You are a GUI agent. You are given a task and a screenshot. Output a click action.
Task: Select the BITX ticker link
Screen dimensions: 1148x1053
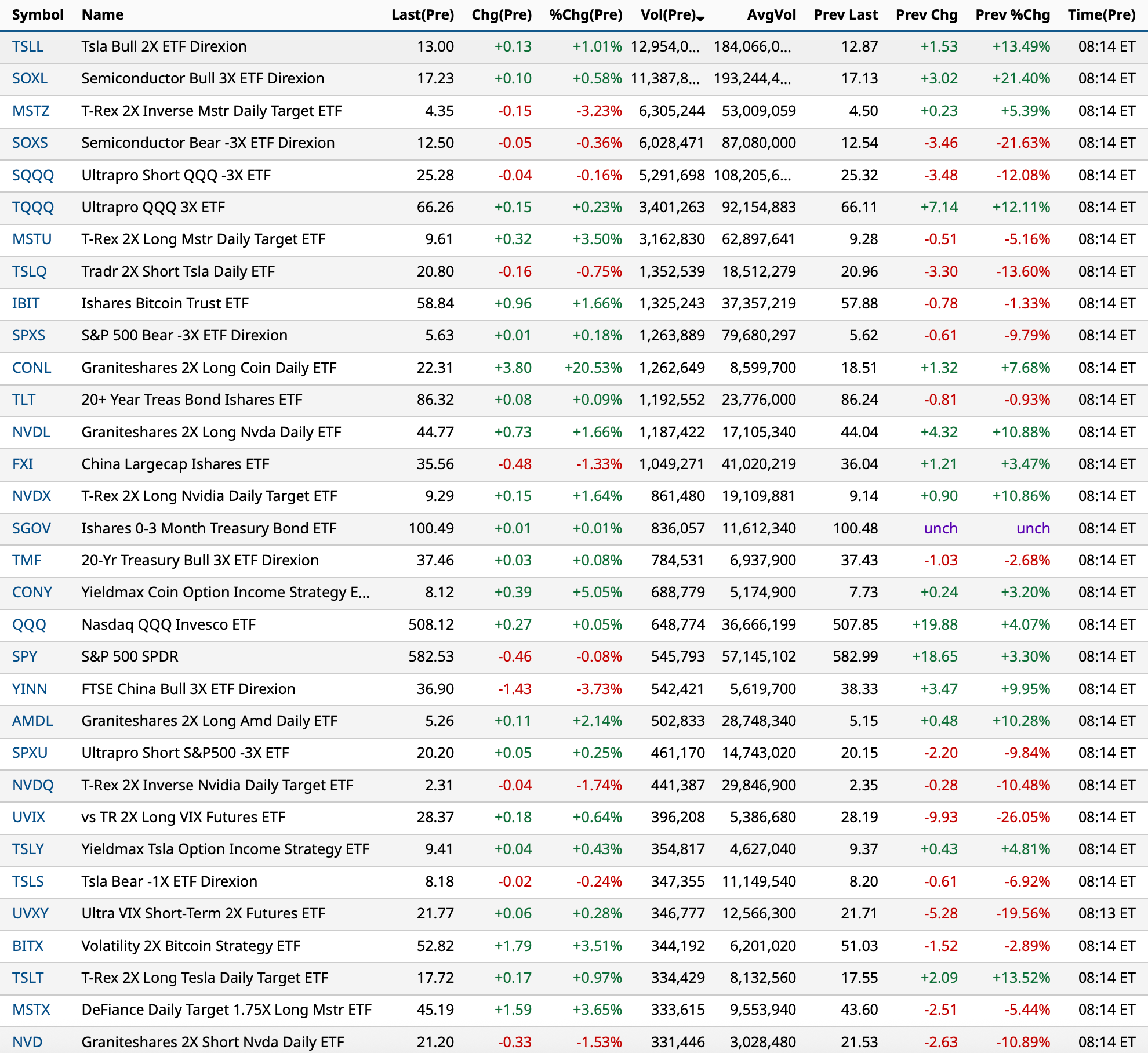pos(28,946)
